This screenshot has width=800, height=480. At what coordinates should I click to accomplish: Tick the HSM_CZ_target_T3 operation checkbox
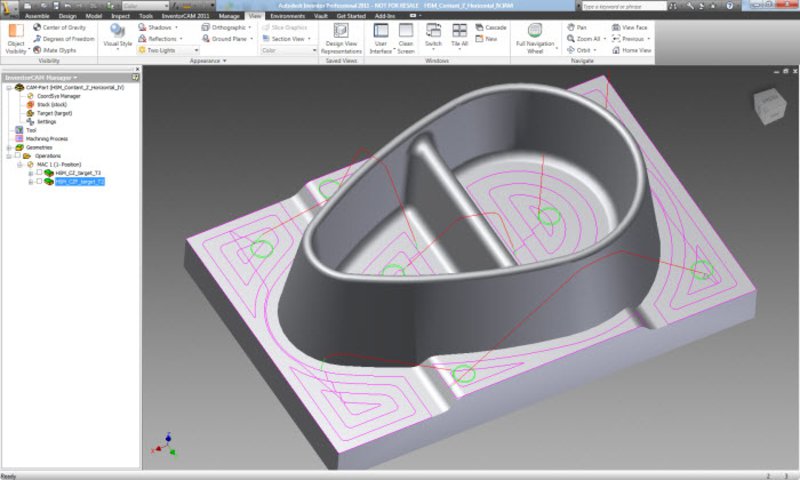tap(39, 173)
